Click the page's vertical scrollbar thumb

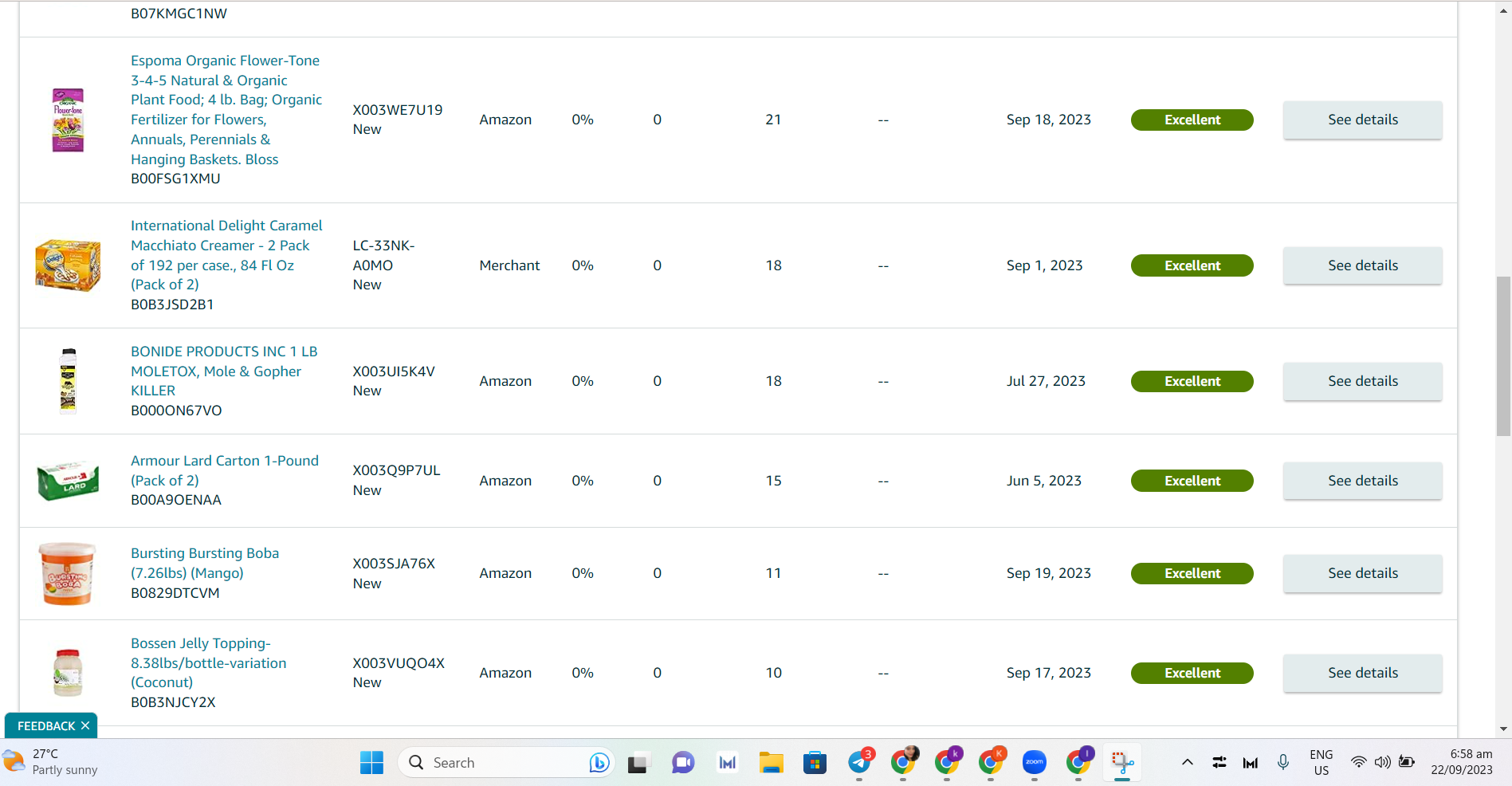click(1503, 356)
